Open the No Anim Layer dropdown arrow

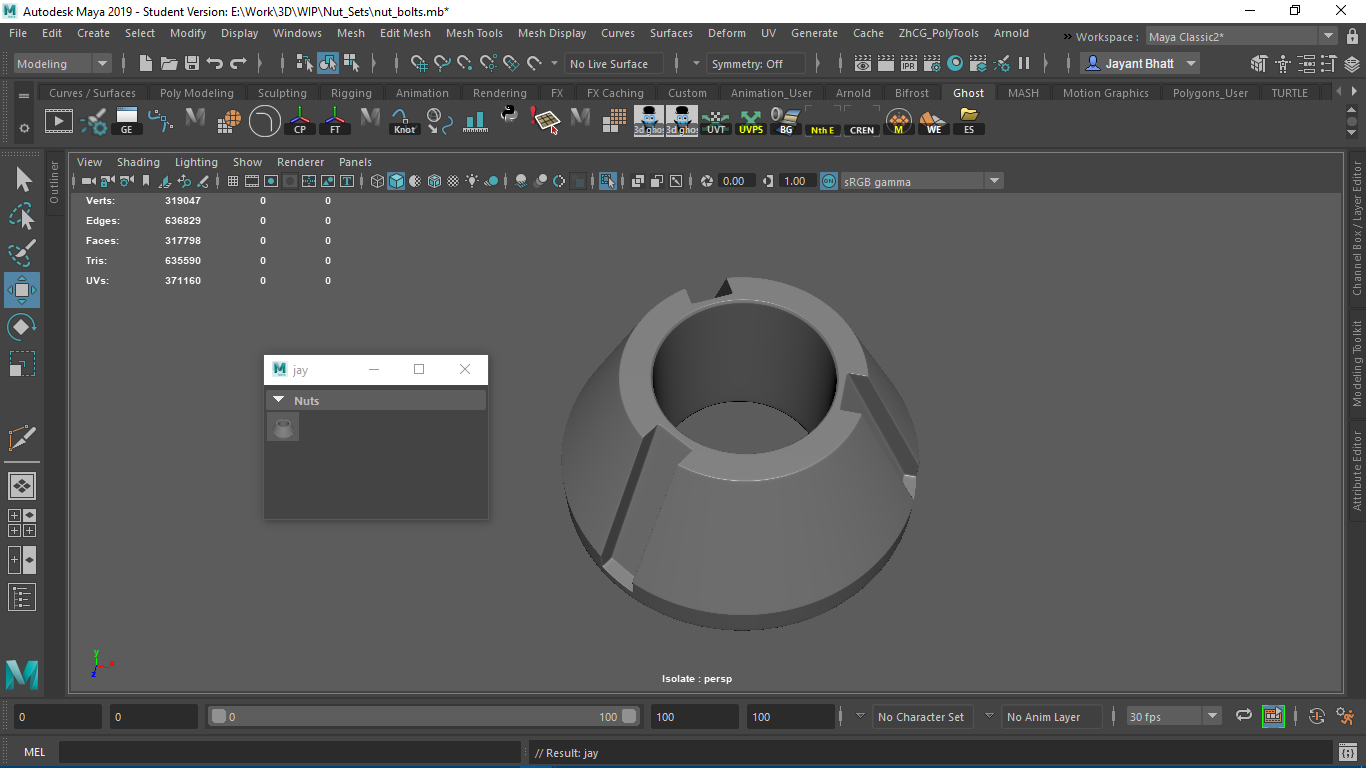coord(990,716)
